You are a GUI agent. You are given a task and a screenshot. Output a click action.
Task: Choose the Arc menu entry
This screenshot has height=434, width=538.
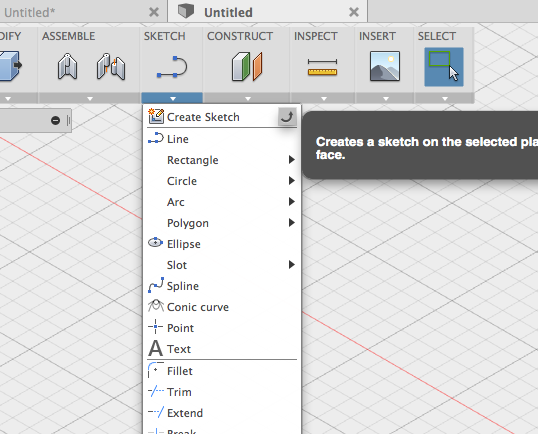(222, 202)
